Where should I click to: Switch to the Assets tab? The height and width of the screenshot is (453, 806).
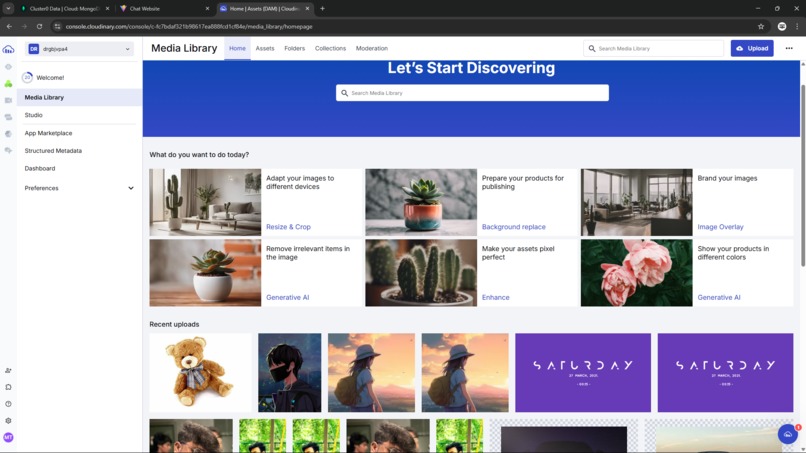[265, 48]
